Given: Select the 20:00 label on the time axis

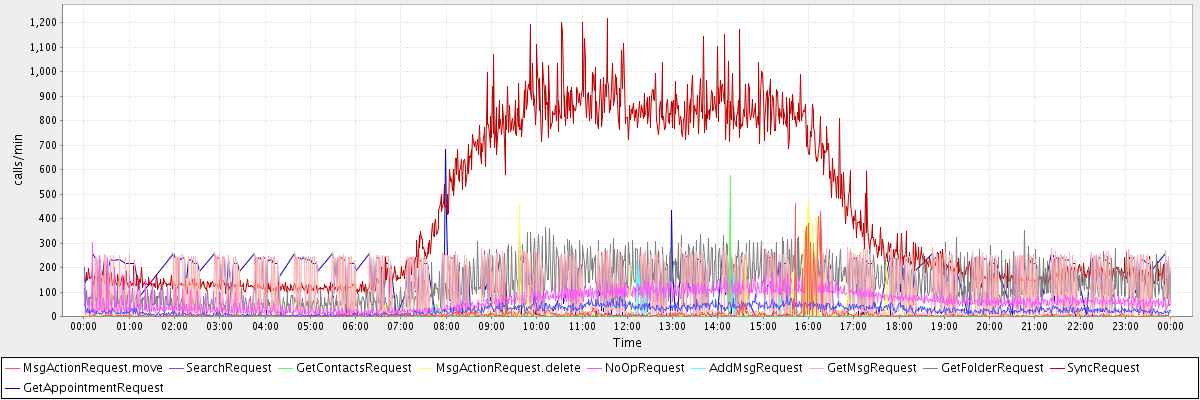Looking at the screenshot, I should pyautogui.click(x=989, y=326).
